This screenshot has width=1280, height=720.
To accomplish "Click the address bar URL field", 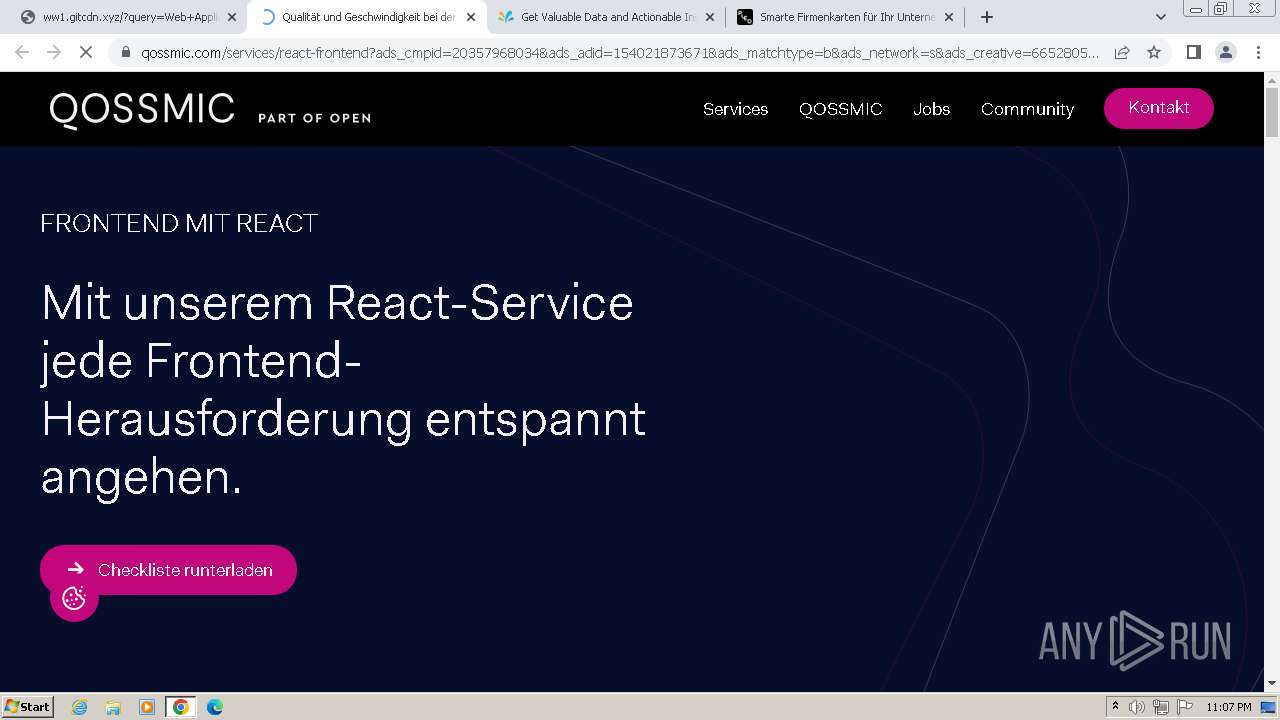I will (620, 53).
